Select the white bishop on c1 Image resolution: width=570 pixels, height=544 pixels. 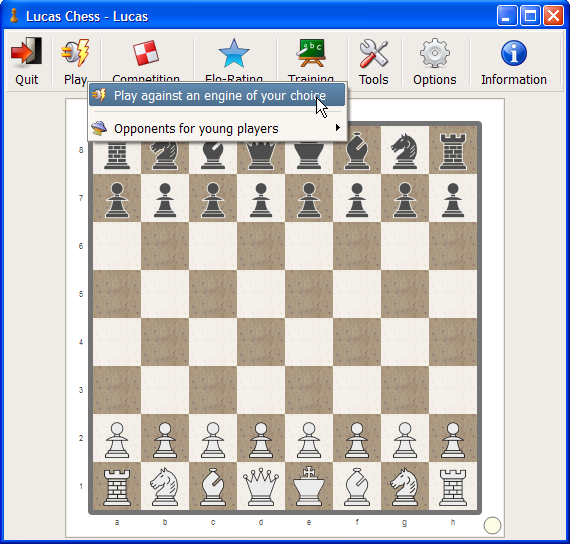[x=213, y=487]
